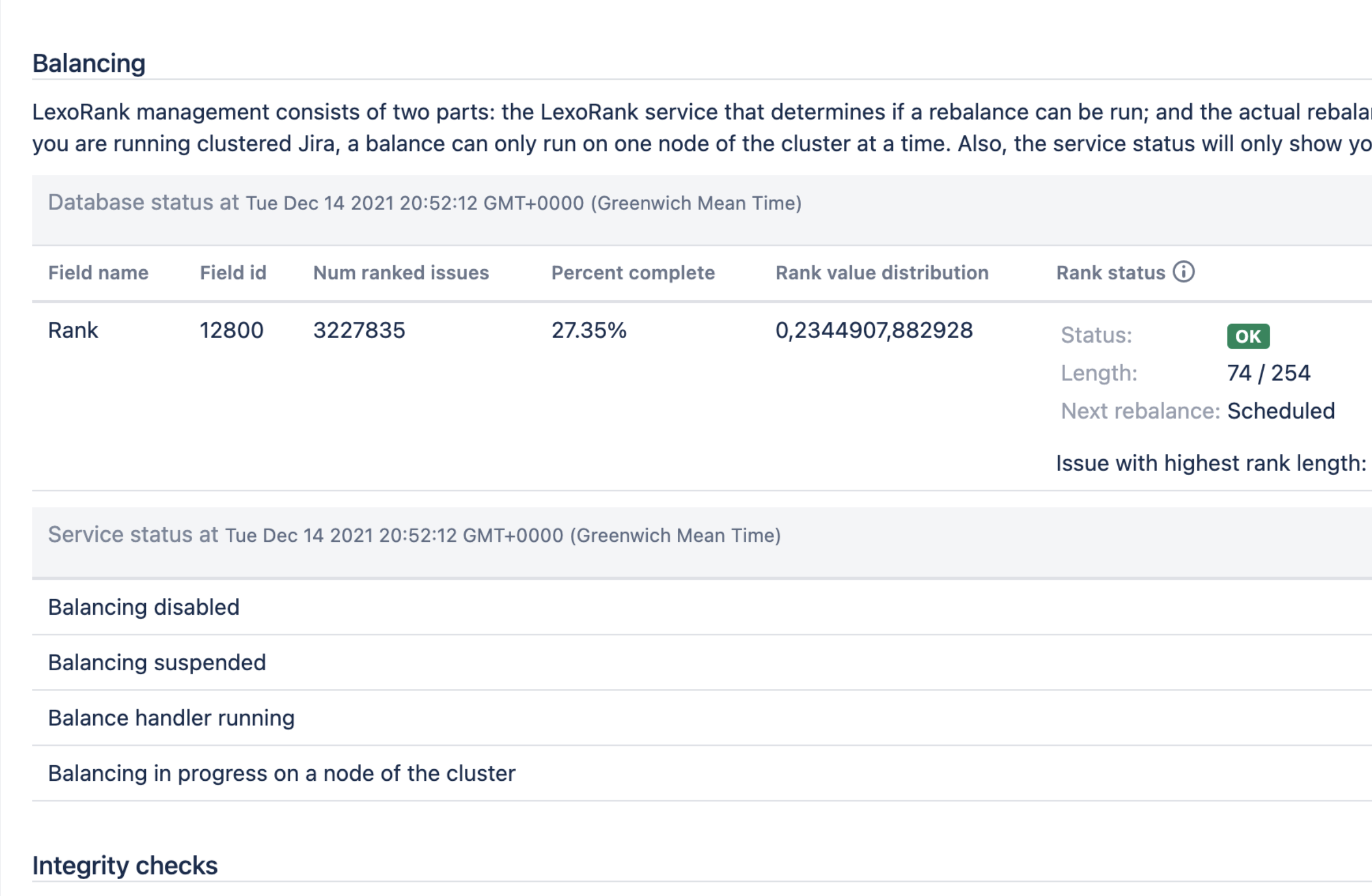Click the Num ranked issues column header
1372x896 pixels.
[401, 273]
